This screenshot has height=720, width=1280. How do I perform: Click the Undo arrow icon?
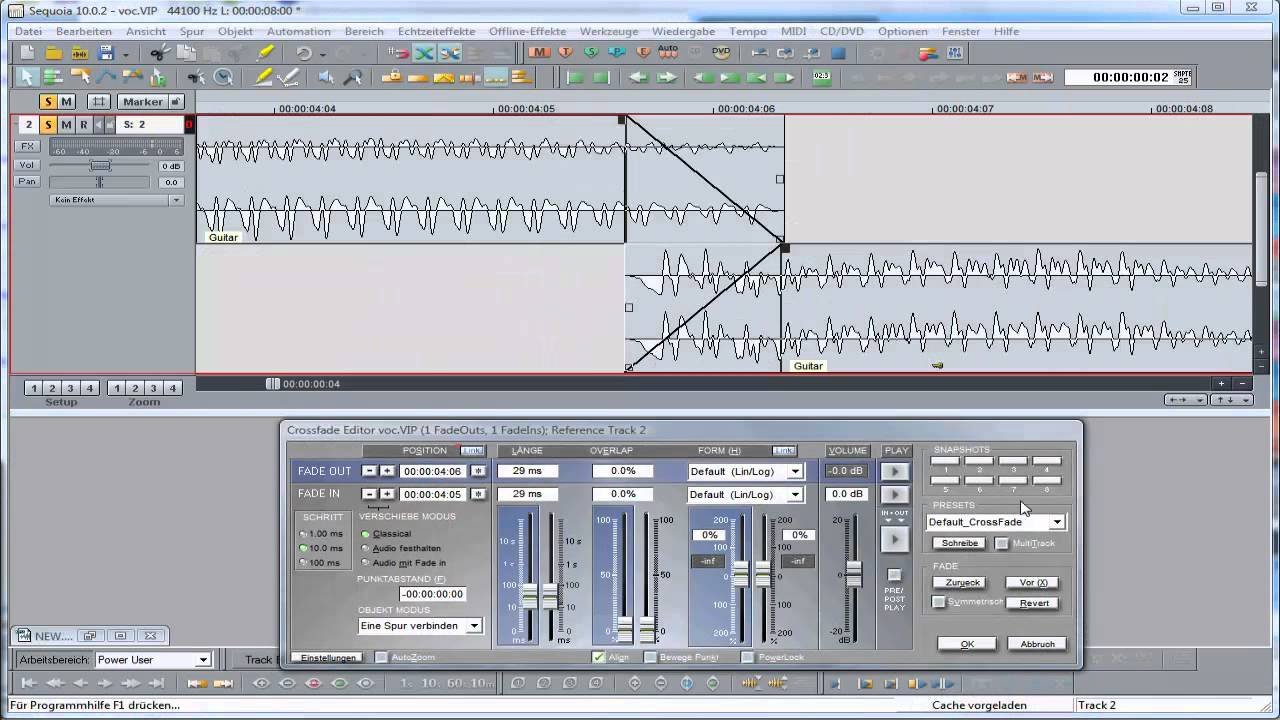[x=302, y=52]
